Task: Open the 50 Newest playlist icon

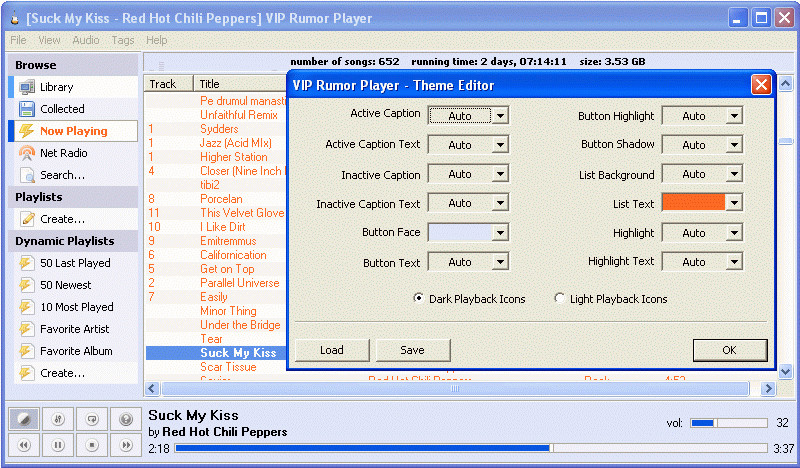Action: click(x=27, y=285)
